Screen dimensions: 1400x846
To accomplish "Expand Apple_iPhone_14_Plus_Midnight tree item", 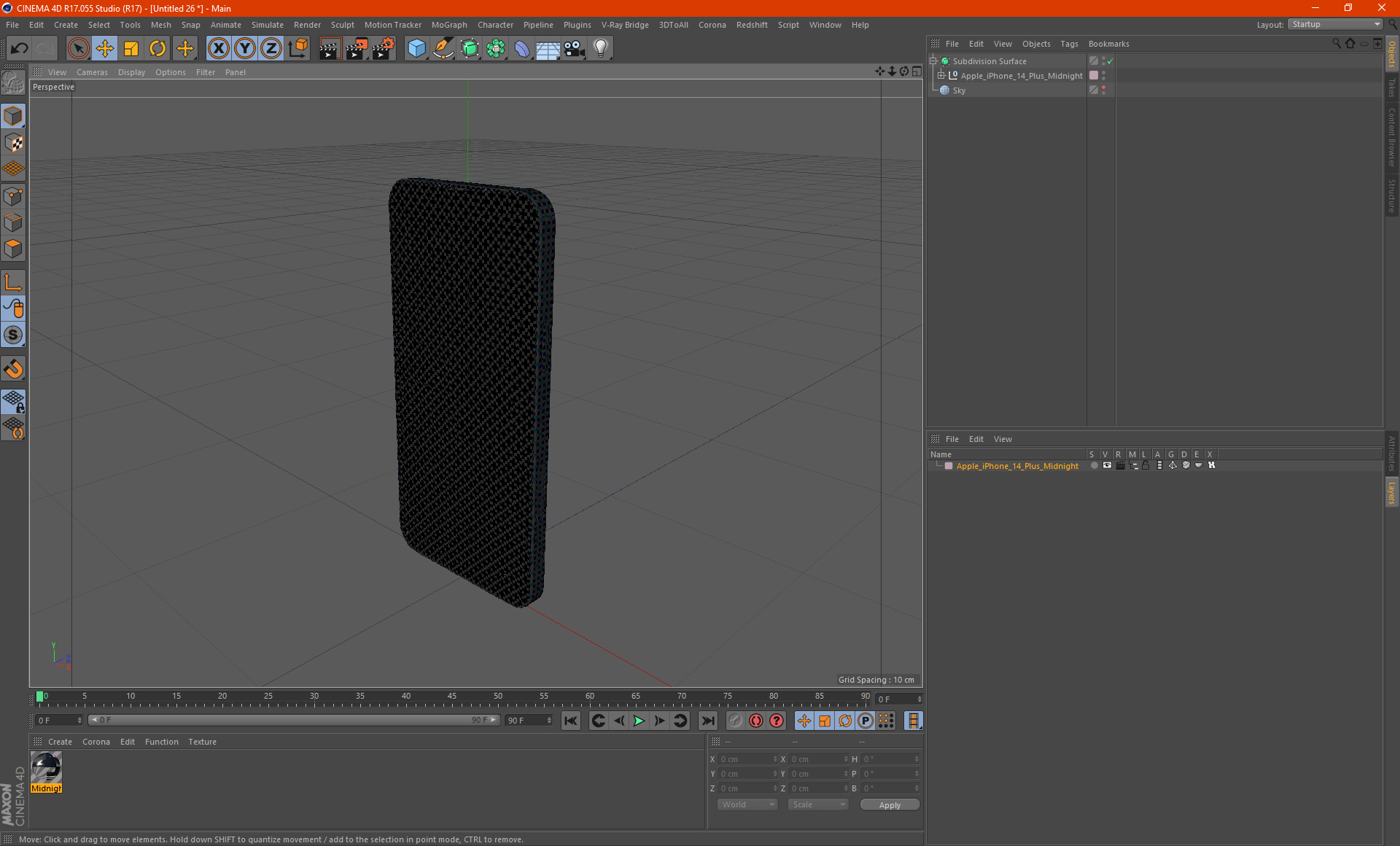I will click(940, 75).
